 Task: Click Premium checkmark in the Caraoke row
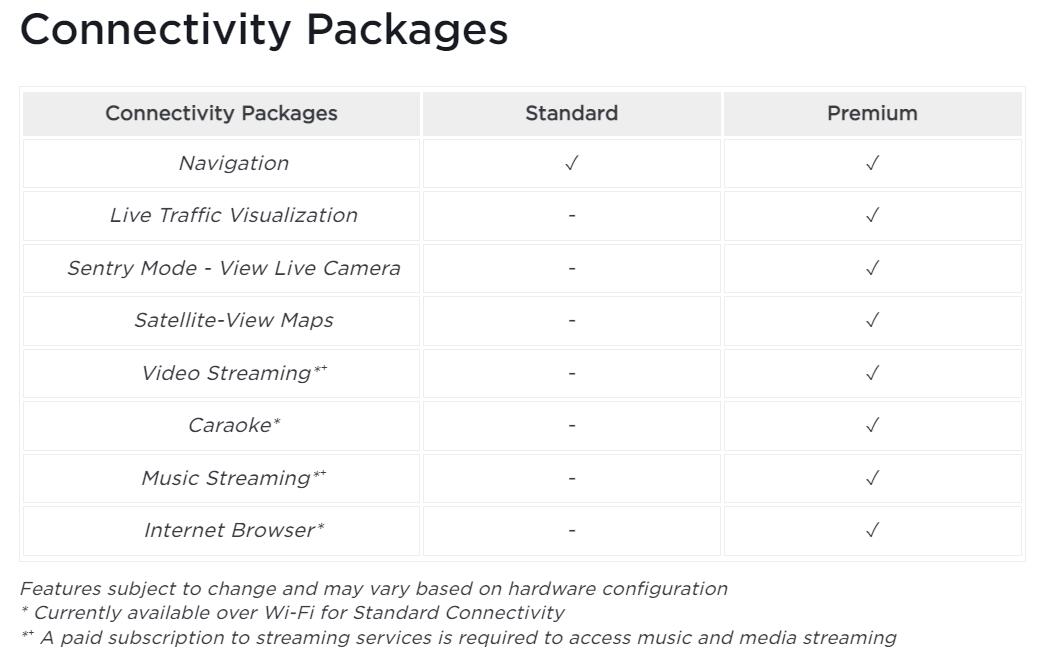(872, 425)
